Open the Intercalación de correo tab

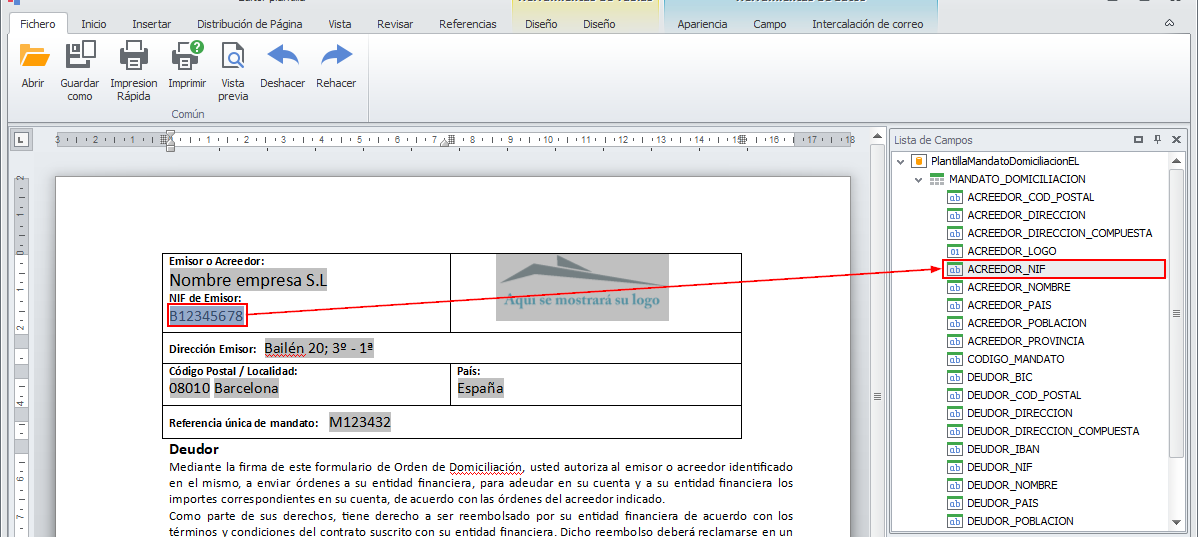click(x=867, y=24)
